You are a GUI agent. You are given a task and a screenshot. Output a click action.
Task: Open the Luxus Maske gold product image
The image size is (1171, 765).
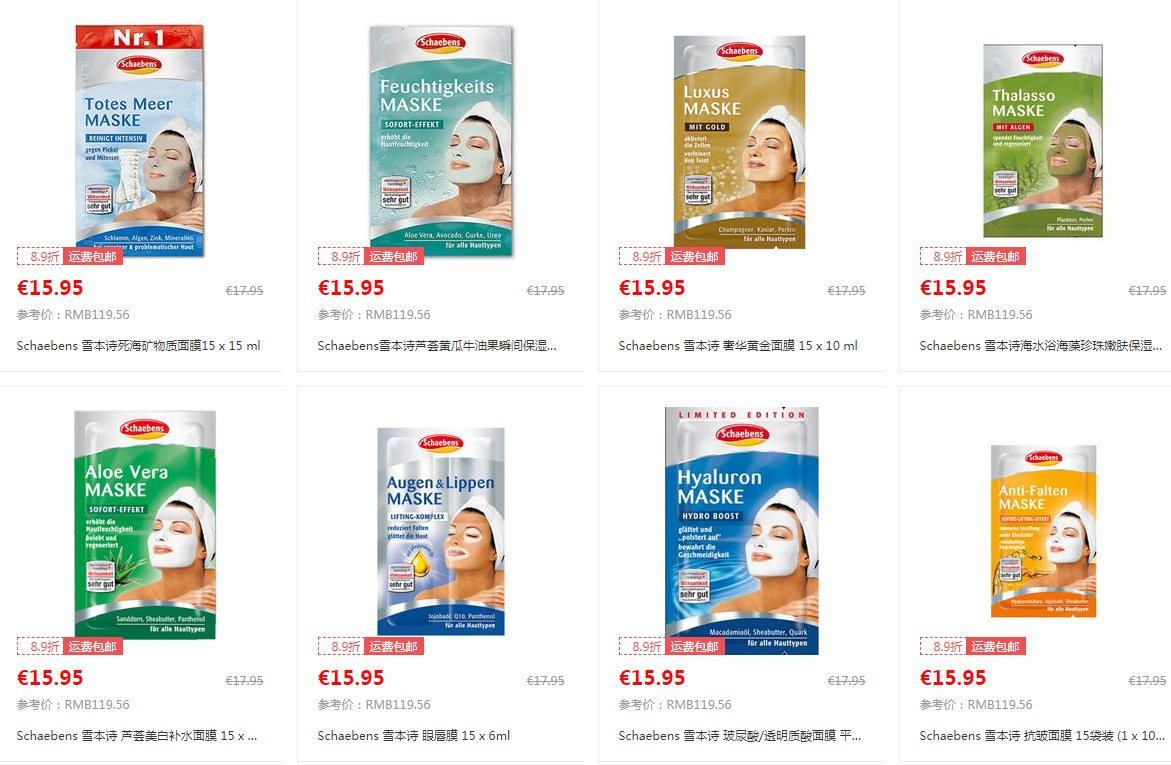click(x=739, y=142)
